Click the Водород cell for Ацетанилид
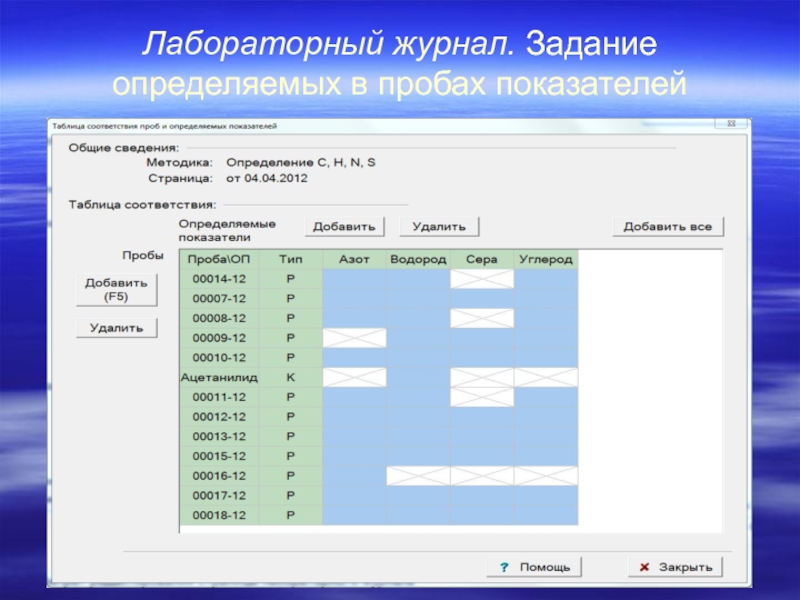Image resolution: width=800 pixels, height=600 pixels. point(418,378)
